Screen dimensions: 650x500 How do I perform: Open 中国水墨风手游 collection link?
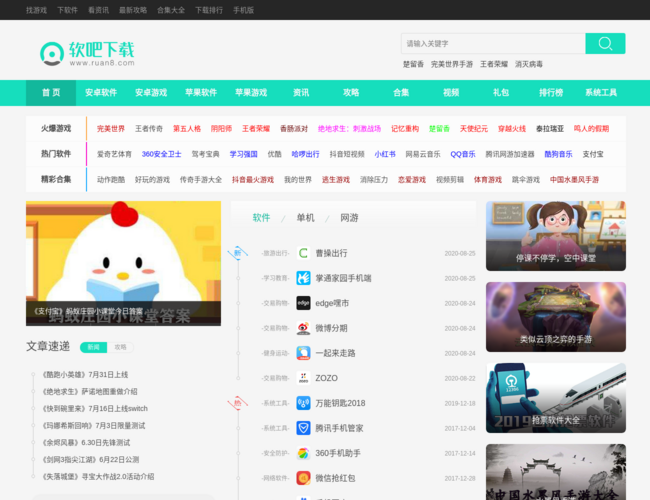574,180
